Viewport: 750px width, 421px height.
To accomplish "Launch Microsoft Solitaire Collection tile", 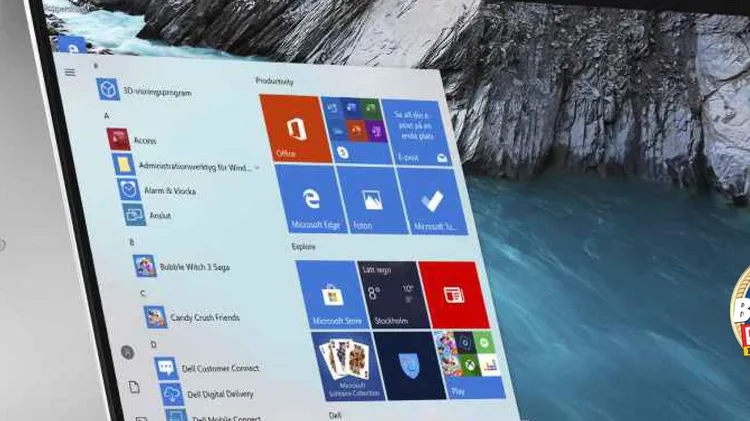I will (x=348, y=366).
